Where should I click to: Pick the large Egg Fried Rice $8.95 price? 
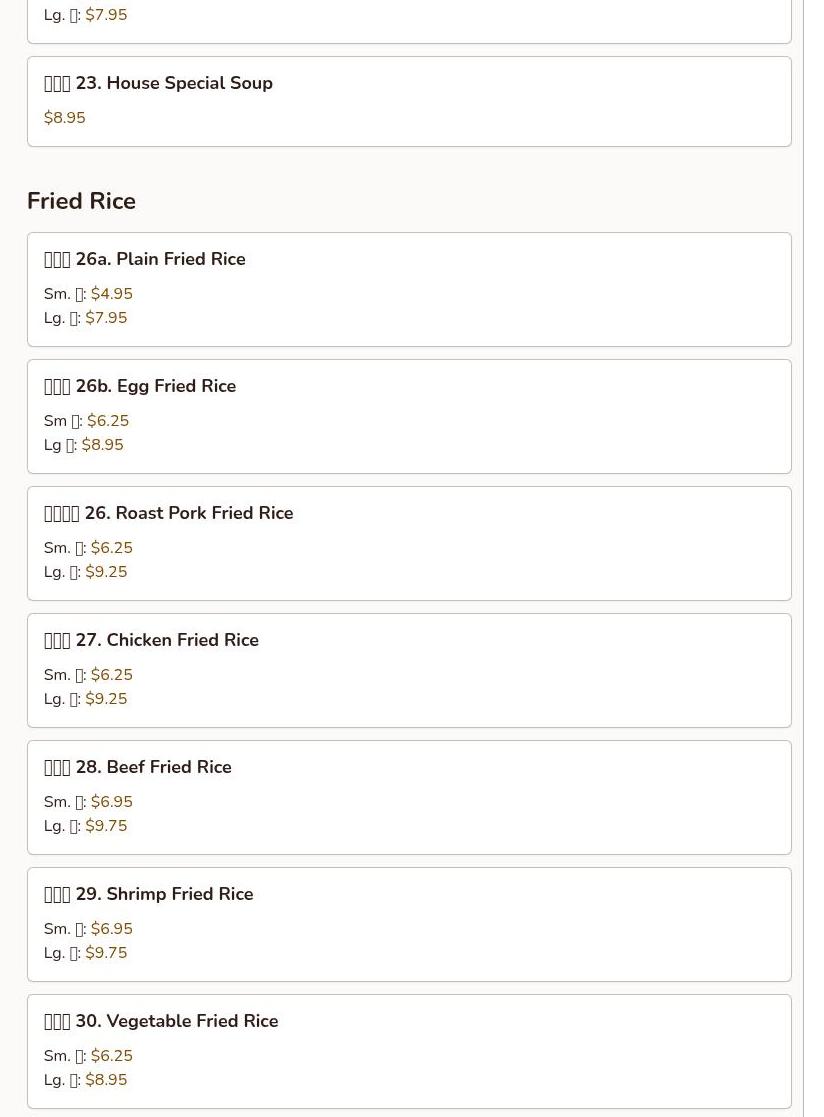point(102,445)
